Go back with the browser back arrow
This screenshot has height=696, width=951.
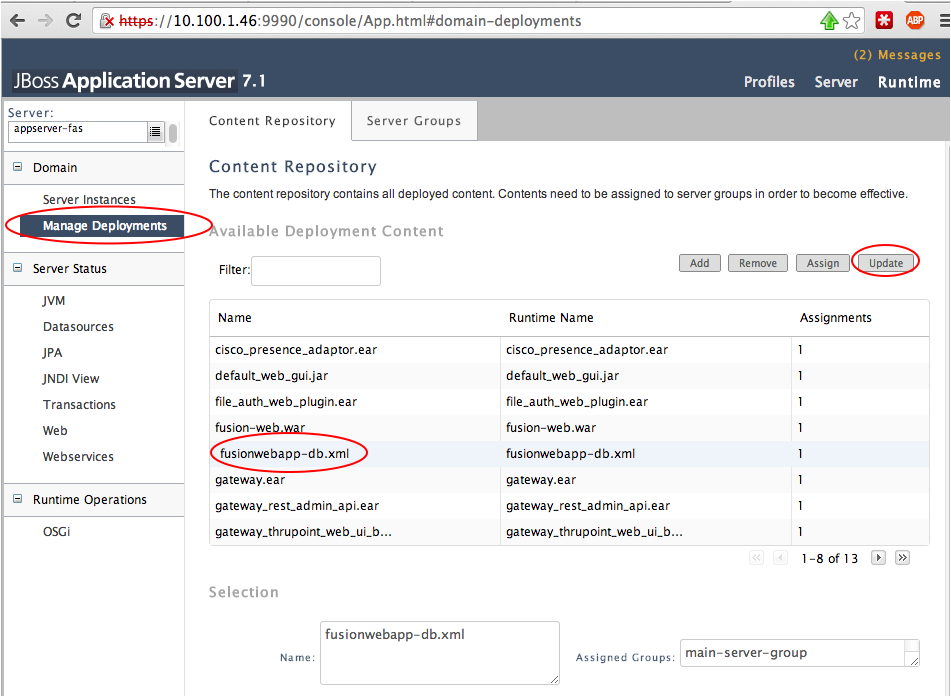18,21
